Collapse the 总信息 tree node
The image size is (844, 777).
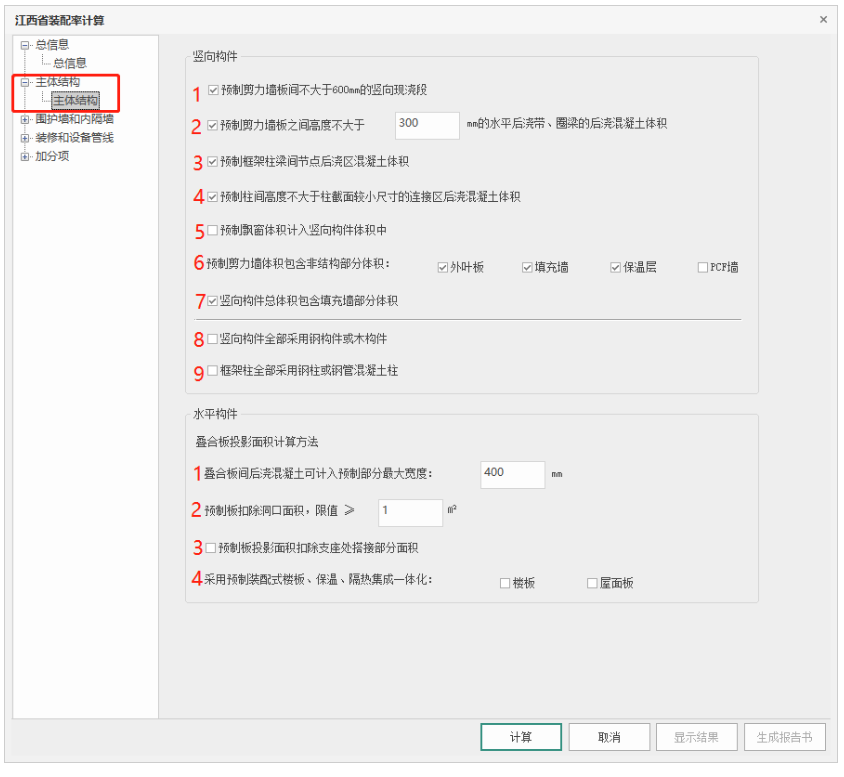coord(25,46)
